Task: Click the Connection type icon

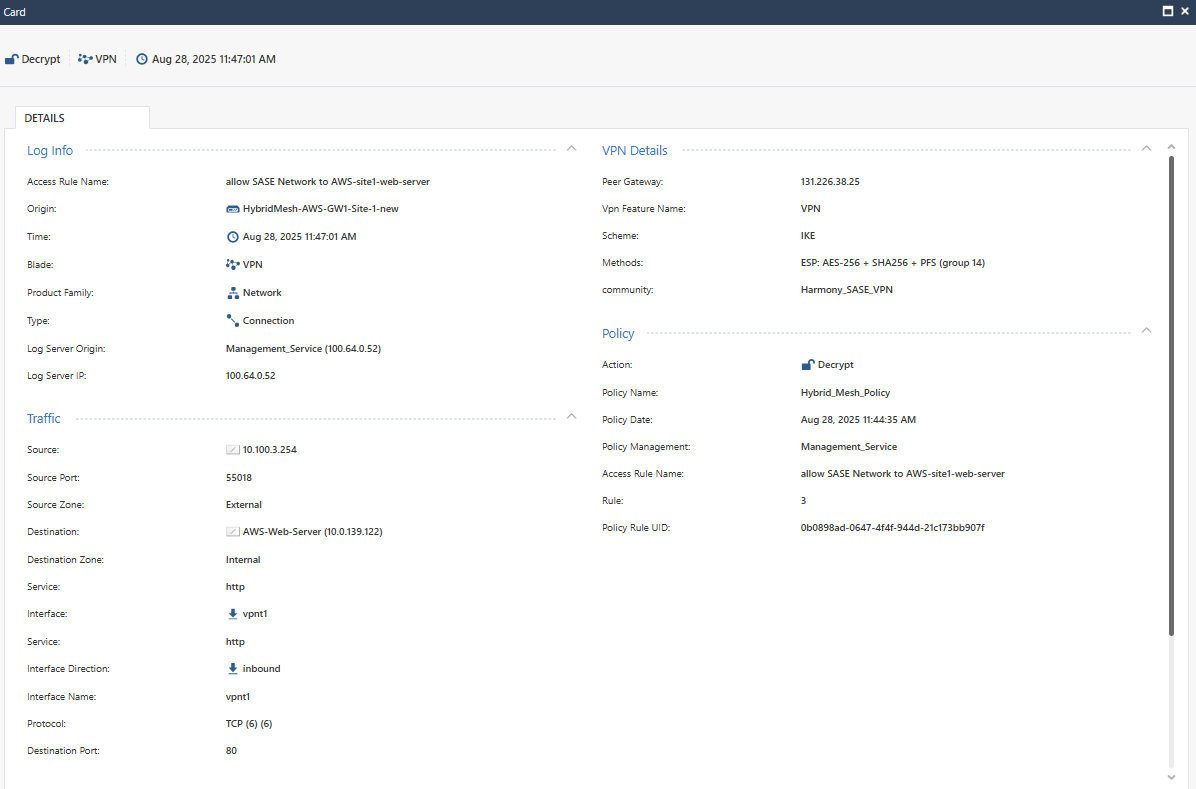Action: point(233,321)
